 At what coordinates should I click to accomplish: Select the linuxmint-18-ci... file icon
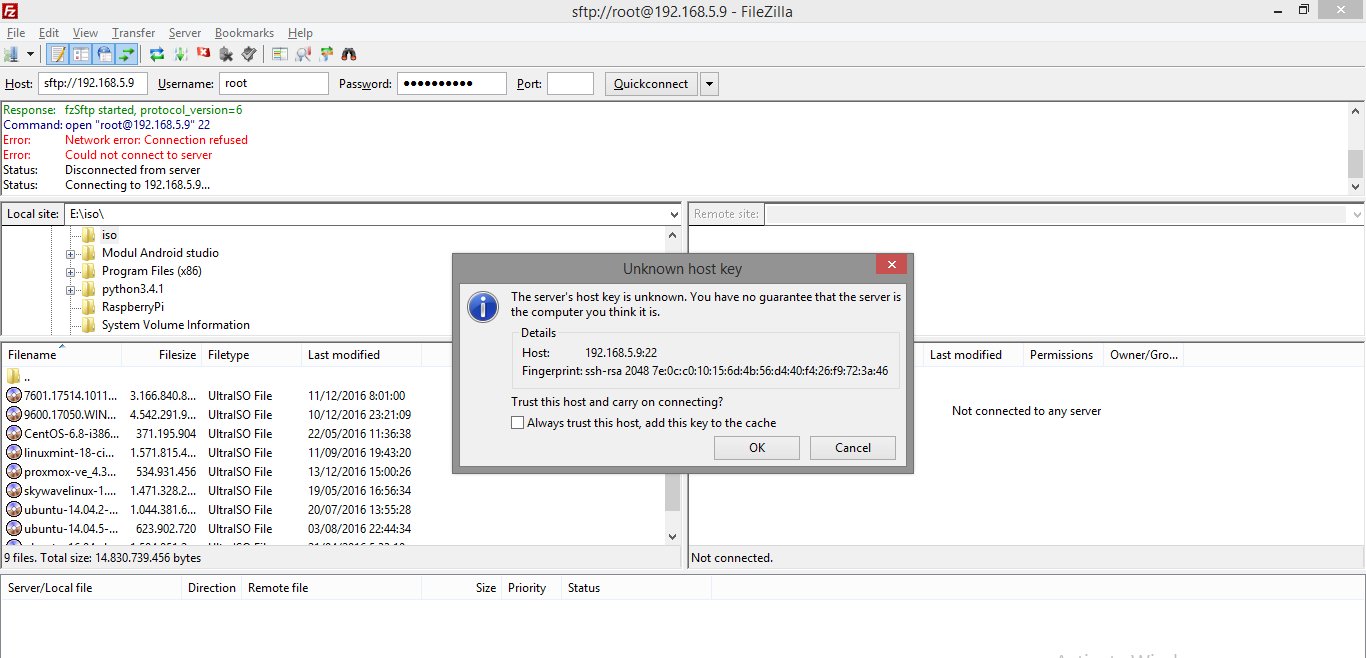(14, 453)
